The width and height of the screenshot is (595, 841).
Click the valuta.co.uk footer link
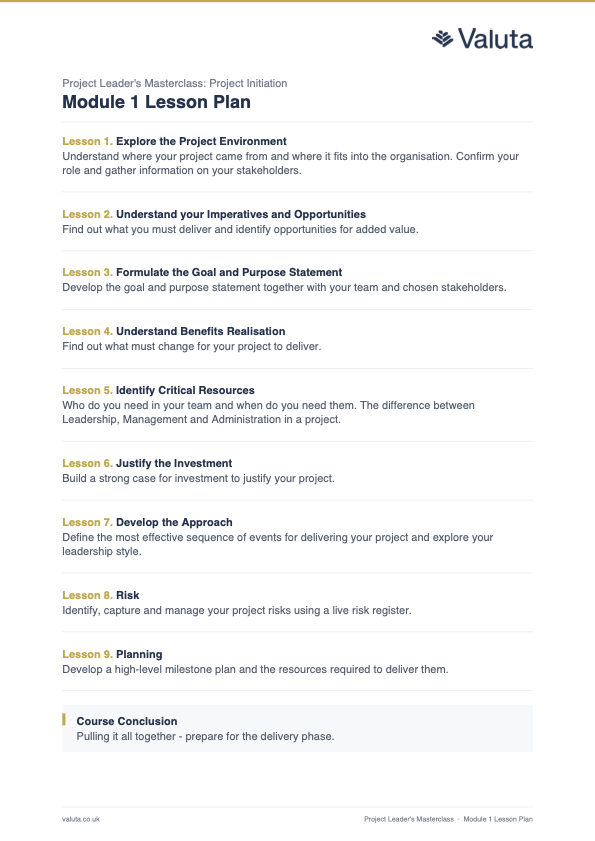point(81,819)
